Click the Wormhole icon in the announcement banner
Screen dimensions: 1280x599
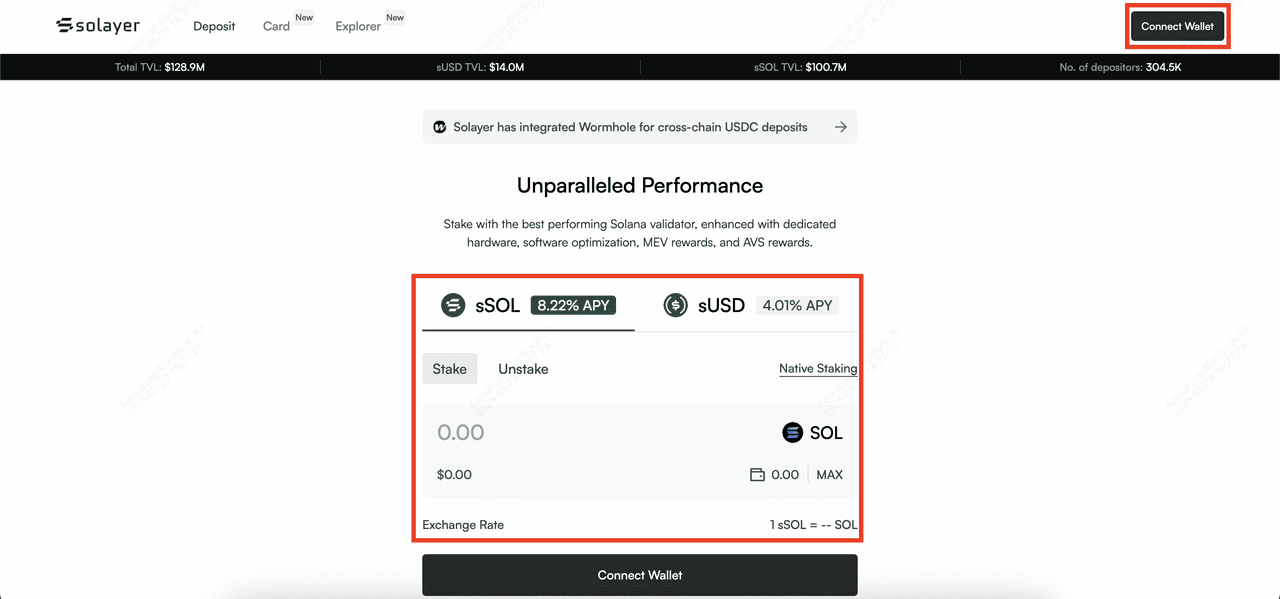tap(439, 127)
